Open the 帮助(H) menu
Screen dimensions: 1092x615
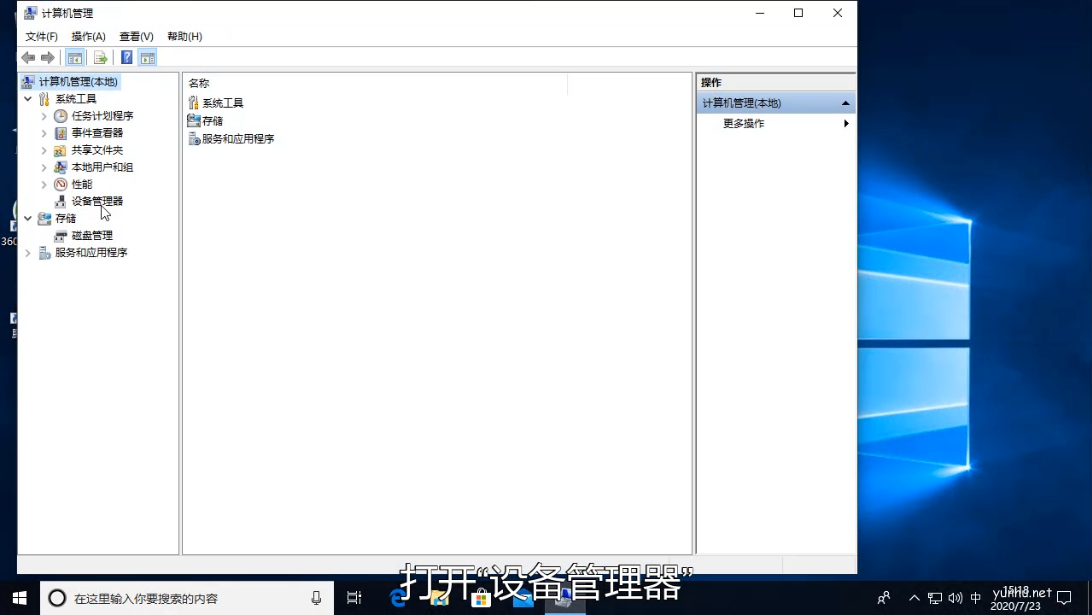coord(185,36)
